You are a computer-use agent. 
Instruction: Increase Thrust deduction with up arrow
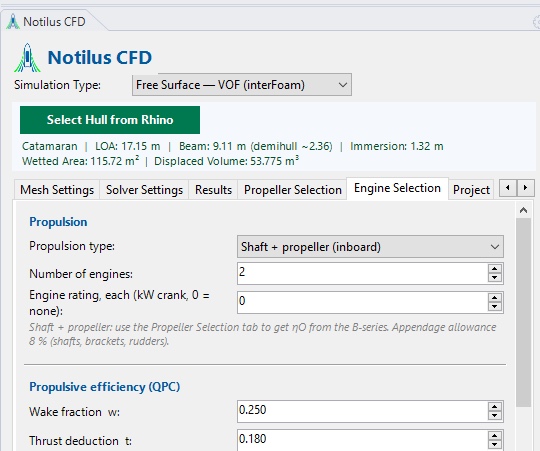point(495,436)
